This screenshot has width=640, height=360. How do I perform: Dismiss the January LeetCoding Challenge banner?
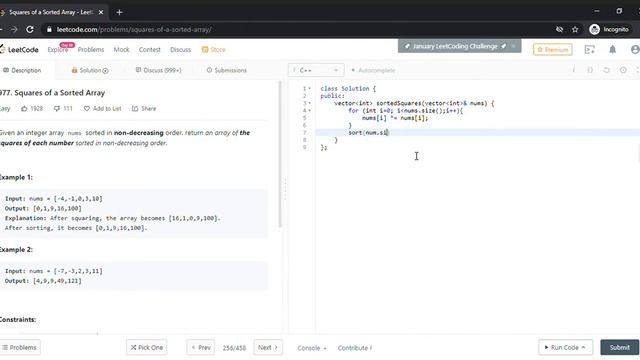(513, 46)
